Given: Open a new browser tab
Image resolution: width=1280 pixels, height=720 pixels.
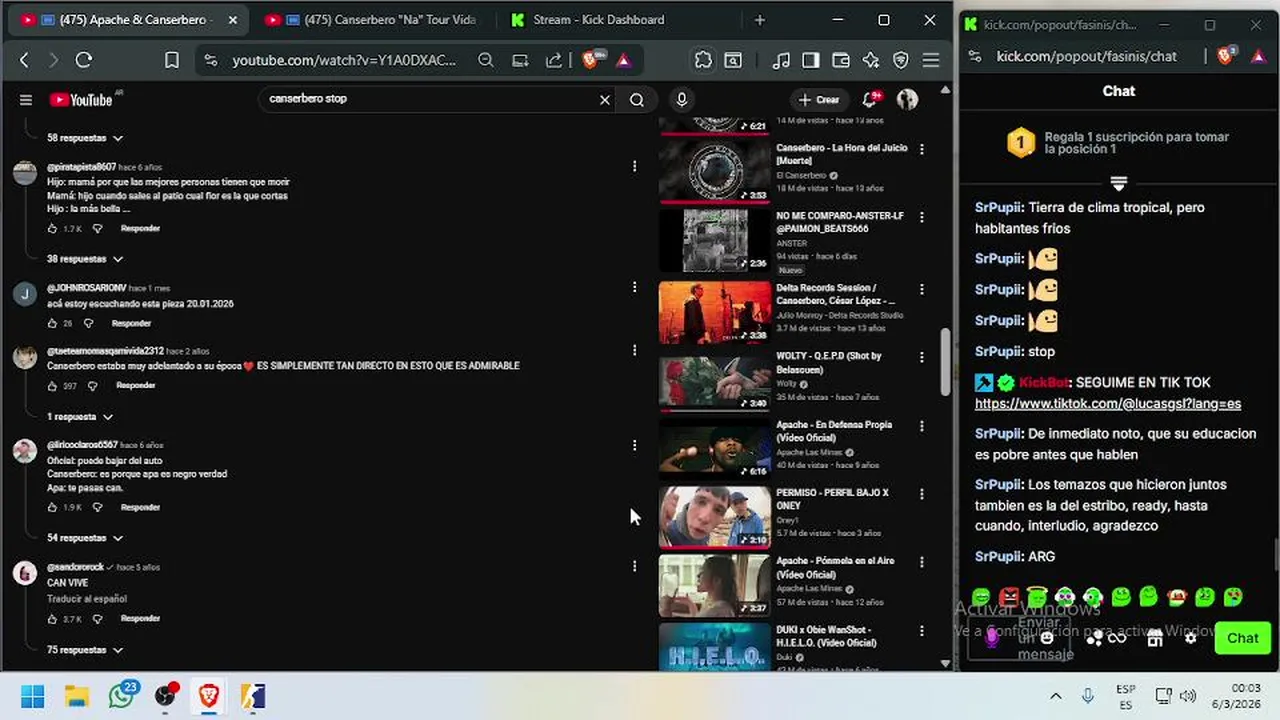Looking at the screenshot, I should pos(760,20).
